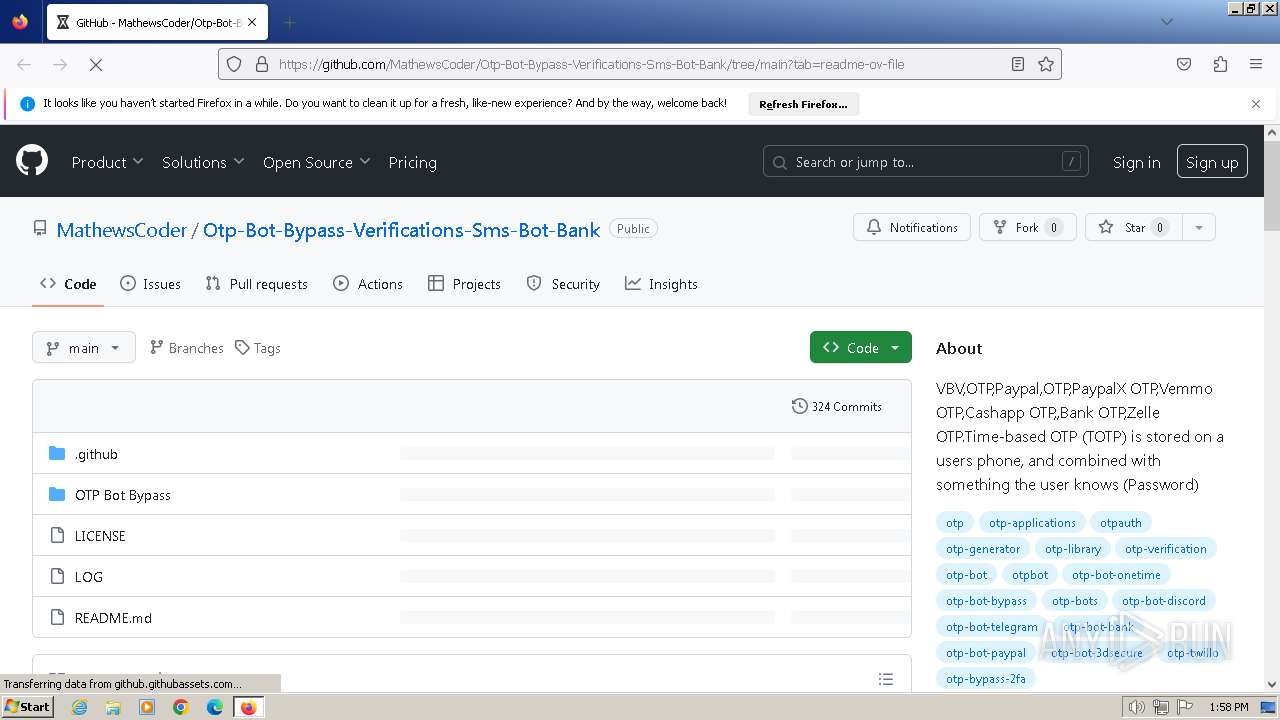Open the Security tab
1280x720 pixels.
[563, 284]
